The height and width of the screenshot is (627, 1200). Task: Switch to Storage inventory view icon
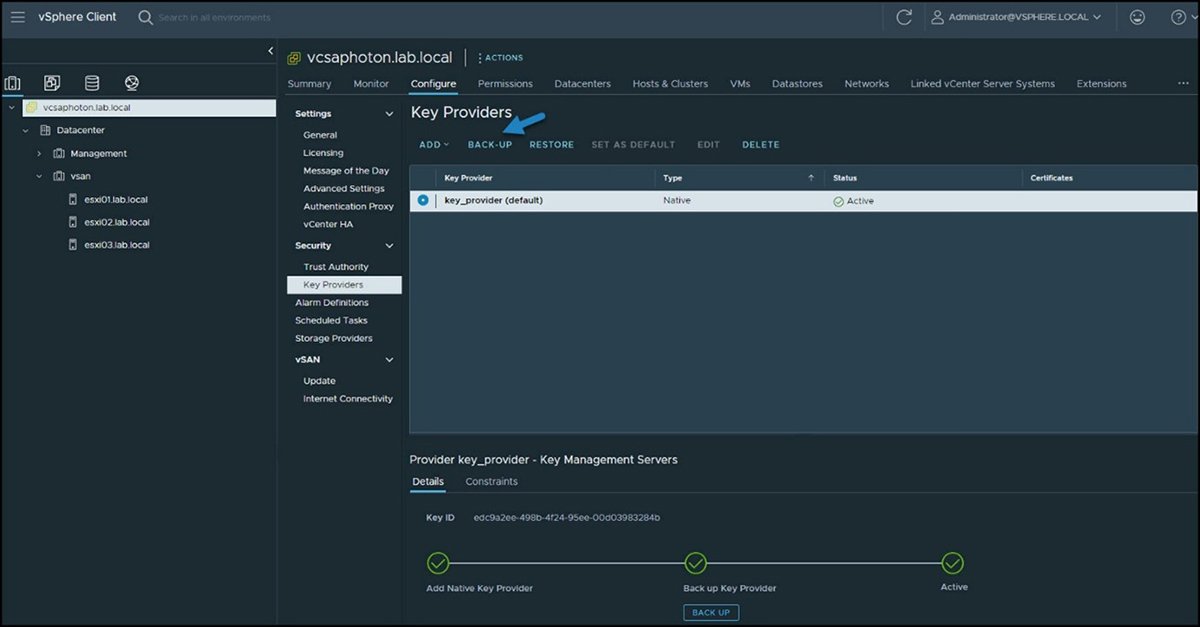(x=92, y=83)
